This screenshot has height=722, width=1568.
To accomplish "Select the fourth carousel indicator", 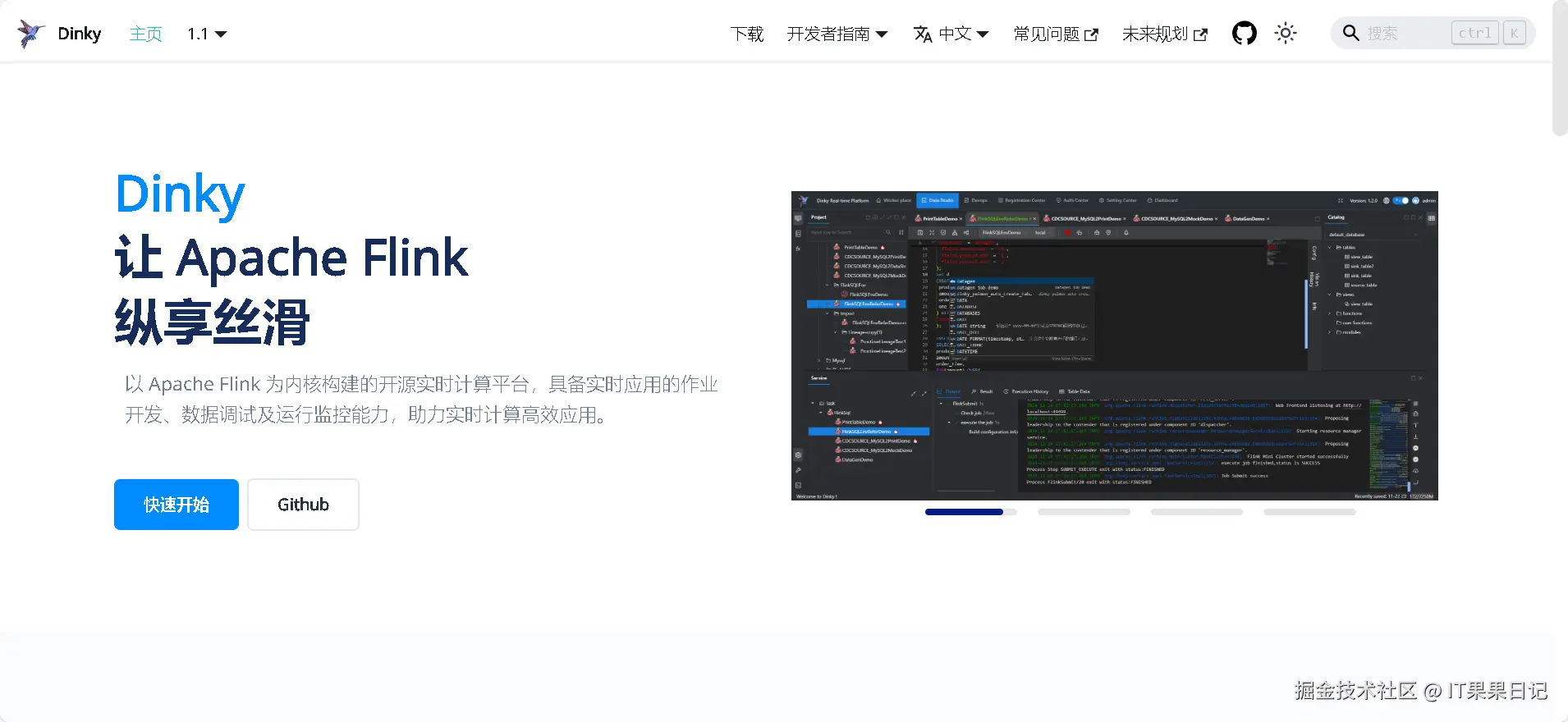I will (1309, 512).
